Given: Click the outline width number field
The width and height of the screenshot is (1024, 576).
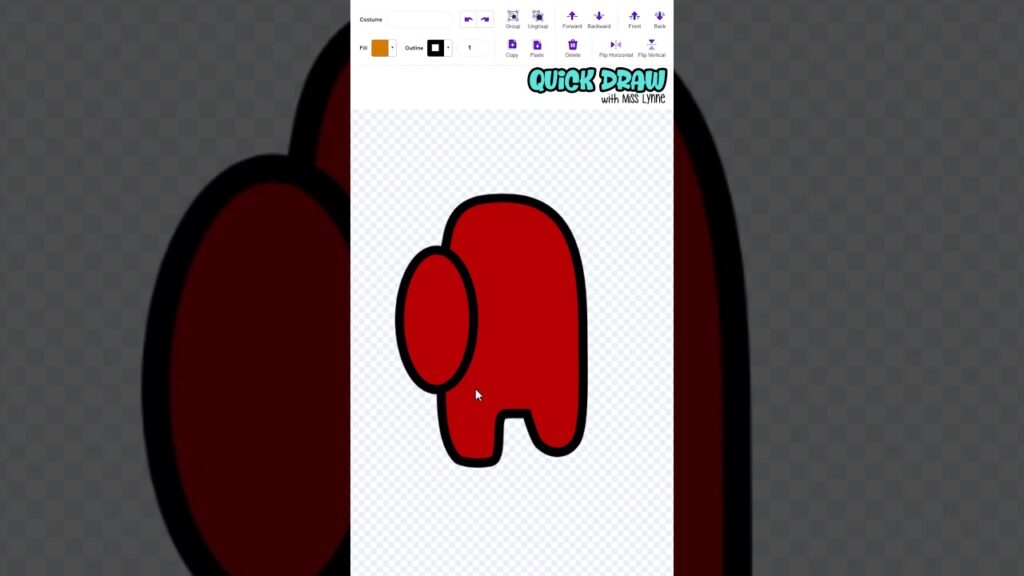Looking at the screenshot, I should [x=471, y=48].
